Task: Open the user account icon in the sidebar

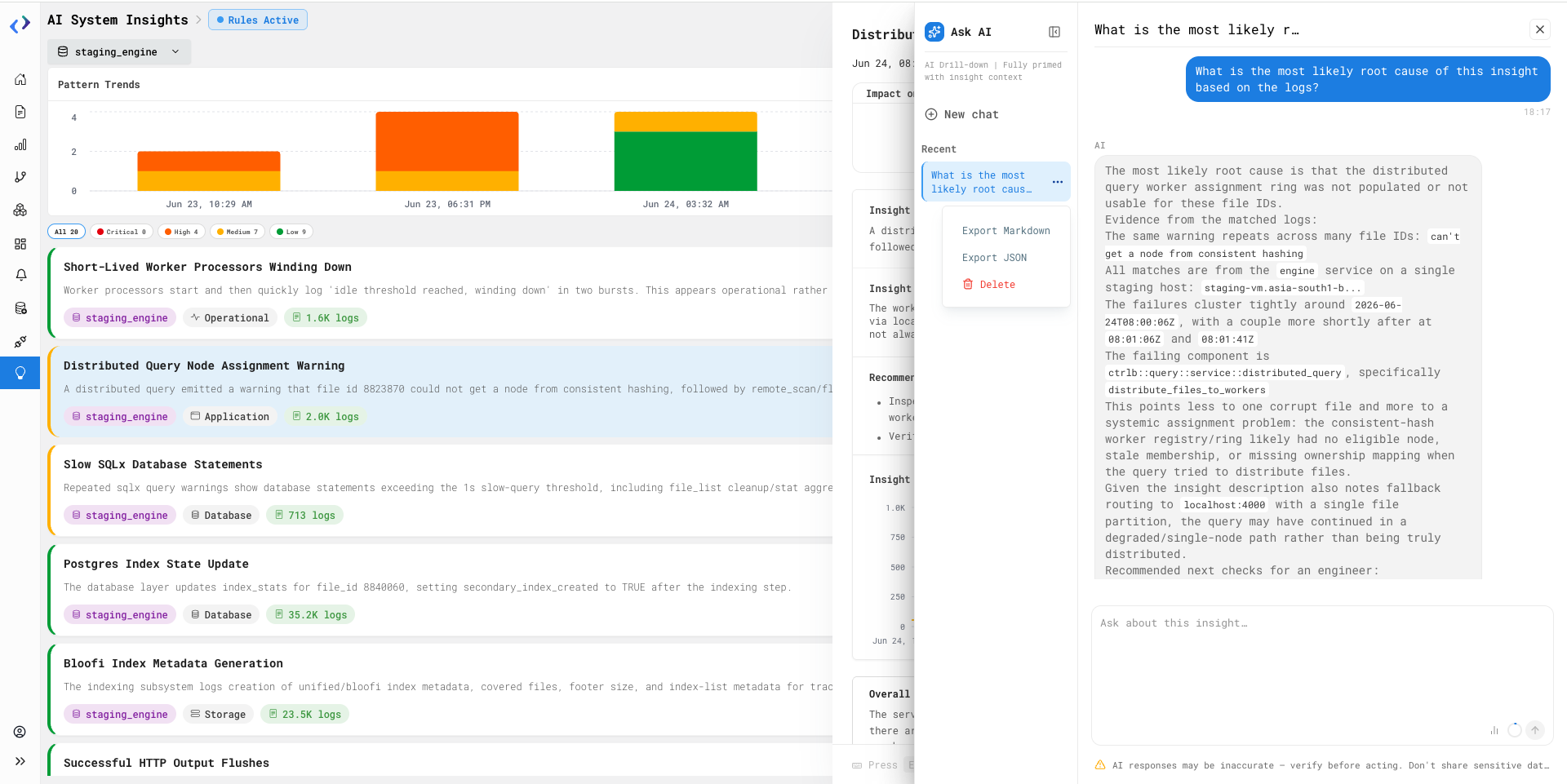Action: tap(20, 732)
